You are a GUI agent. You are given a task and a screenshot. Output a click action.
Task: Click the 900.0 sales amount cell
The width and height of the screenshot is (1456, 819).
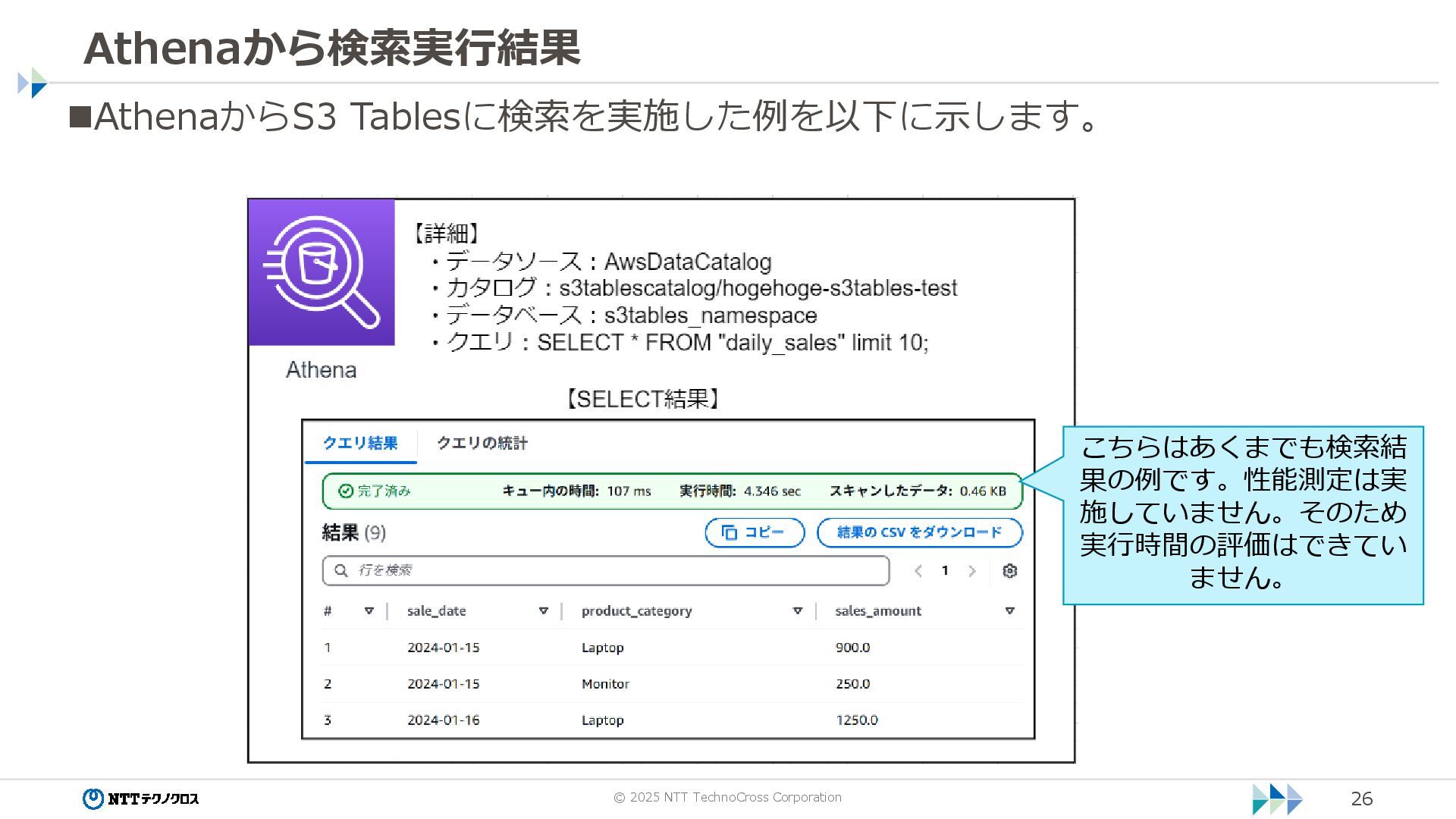point(853,648)
